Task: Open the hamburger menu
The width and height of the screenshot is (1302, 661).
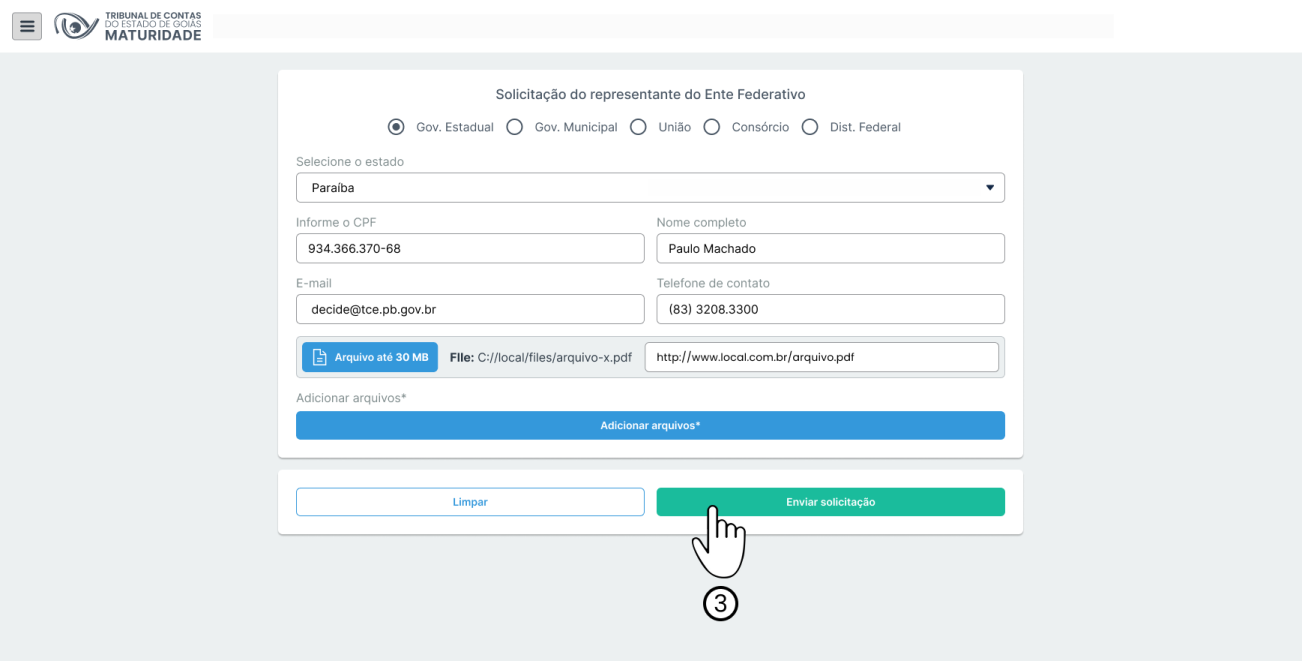Action: point(27,26)
